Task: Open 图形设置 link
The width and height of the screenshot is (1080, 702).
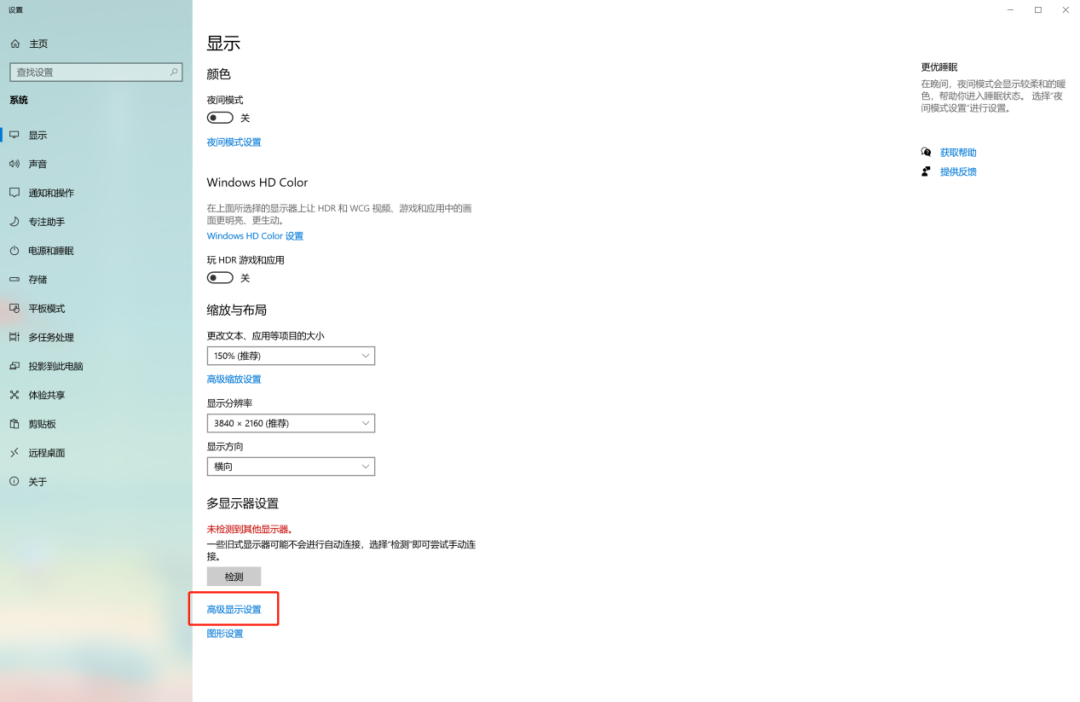Action: coord(225,633)
